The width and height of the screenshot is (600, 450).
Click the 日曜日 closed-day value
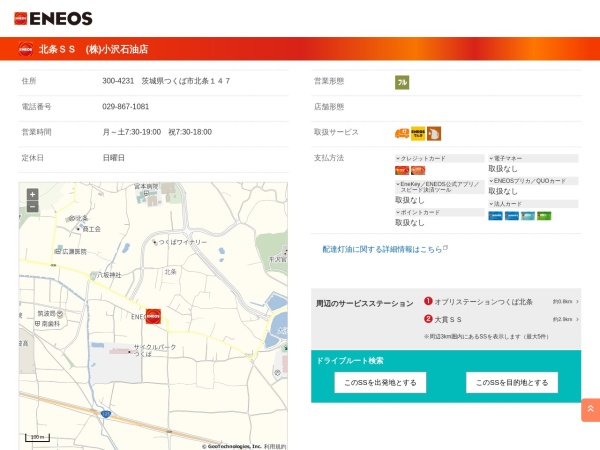click(114, 158)
